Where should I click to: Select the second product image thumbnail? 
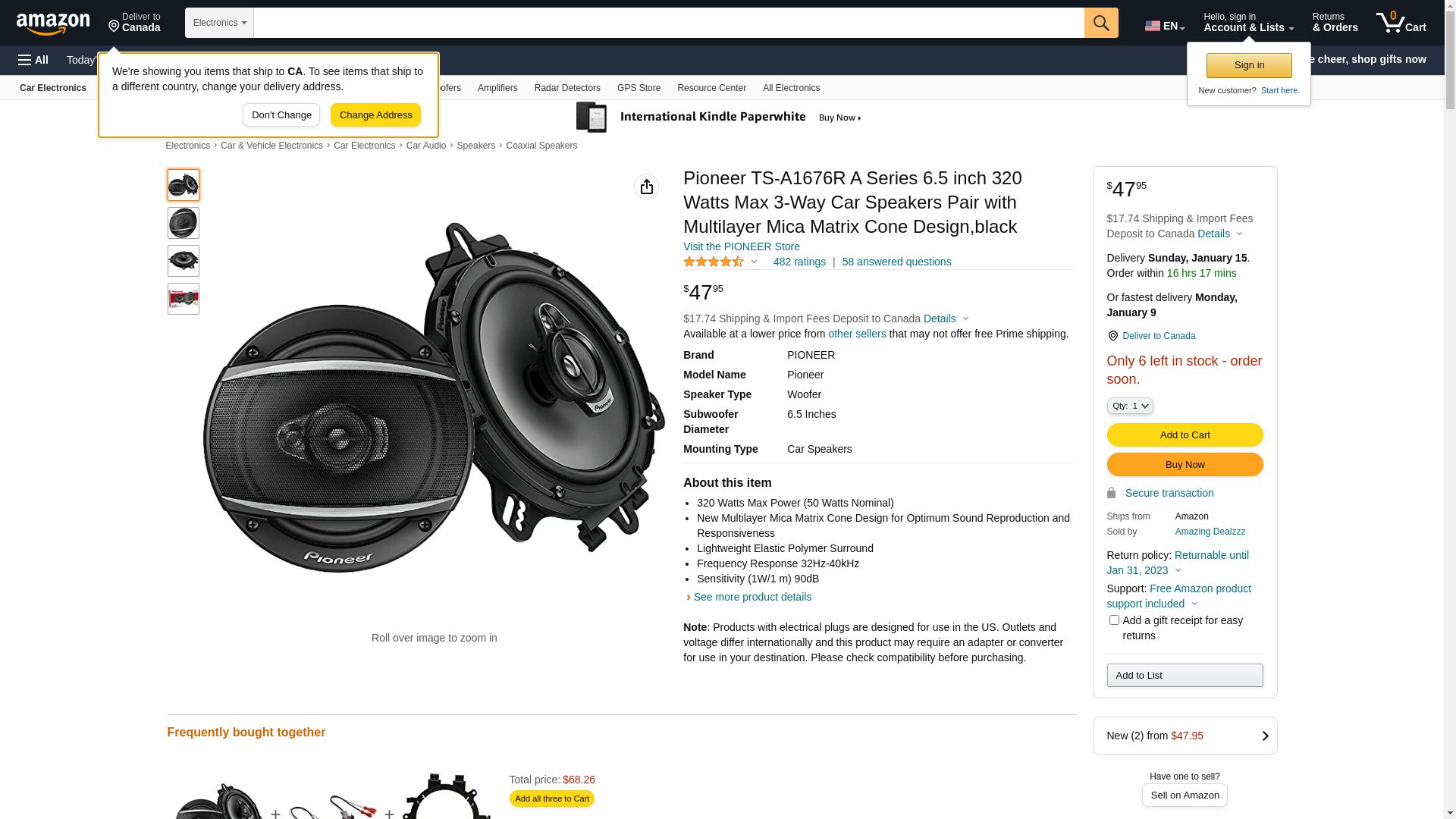pos(184,223)
